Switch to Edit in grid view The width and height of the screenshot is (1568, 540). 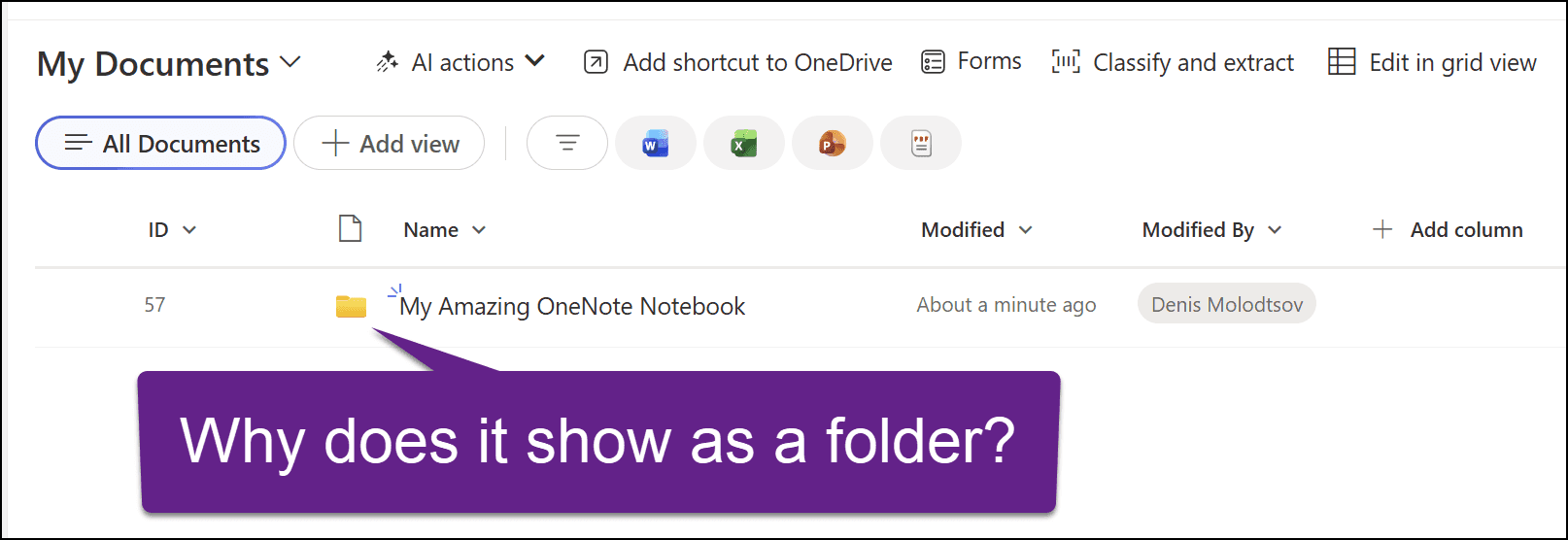pyautogui.click(x=1432, y=62)
